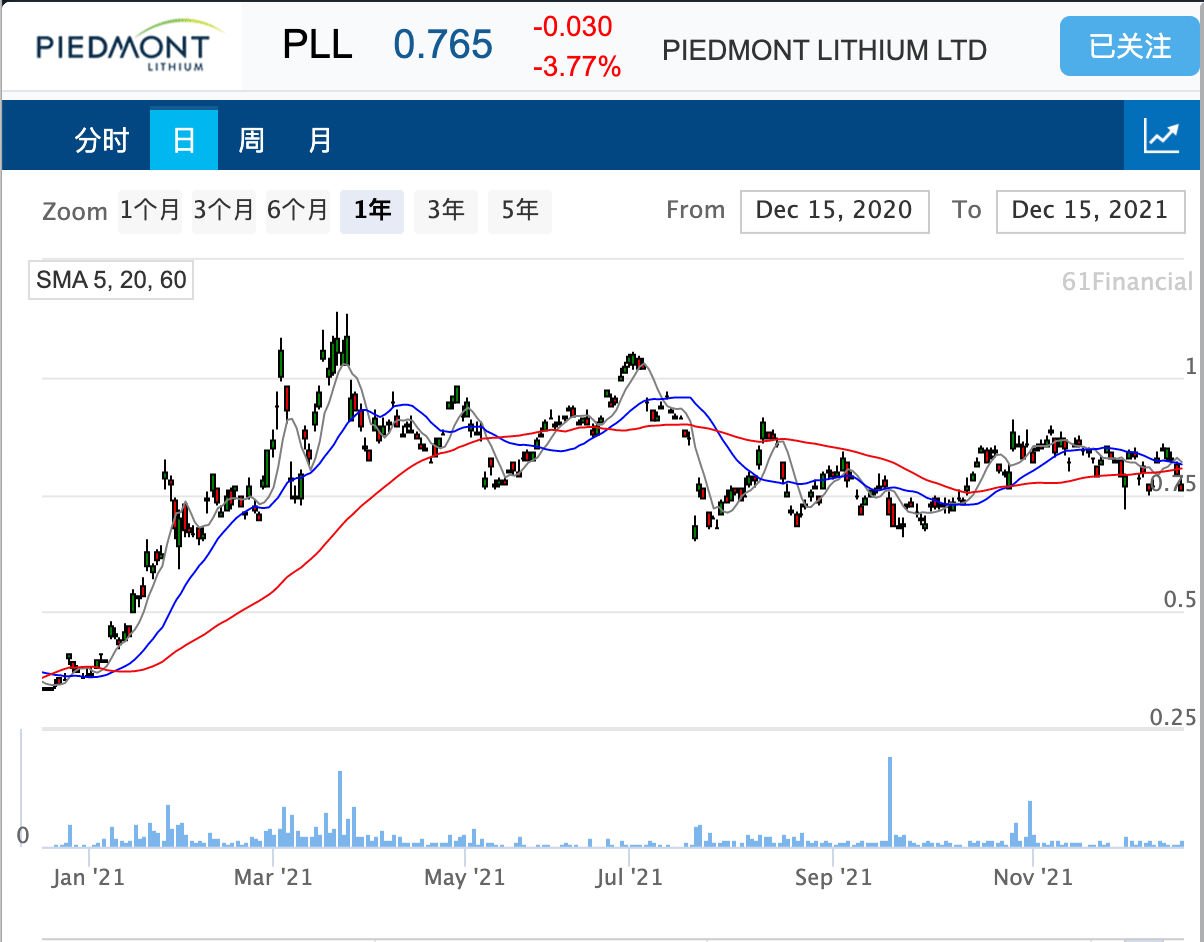Click the SMA 5, 20, 60 legend

click(x=111, y=280)
